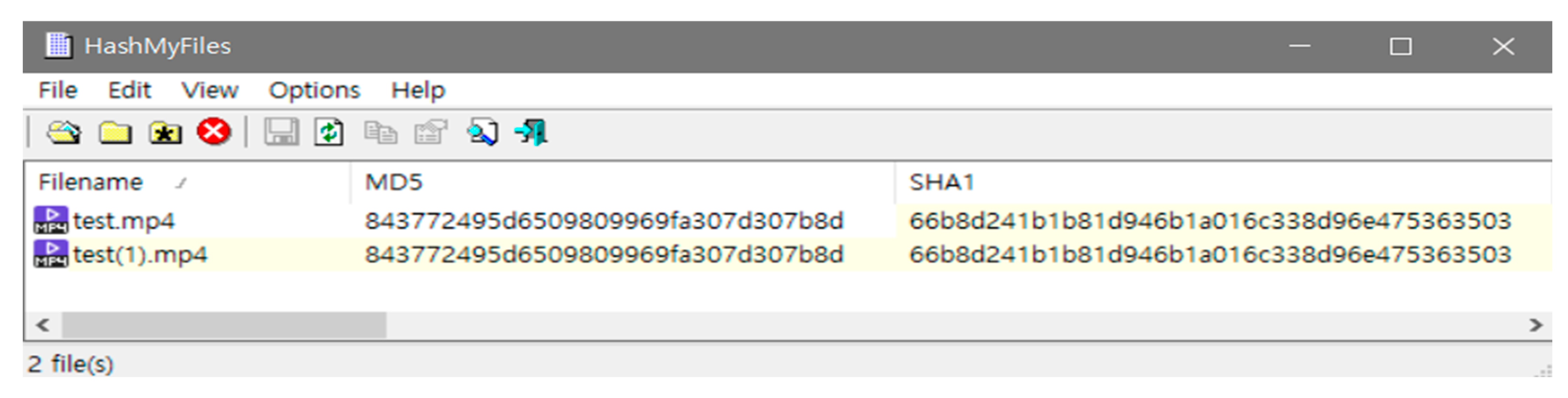The image size is (1568, 398).
Task: Open the File menu
Action: [x=58, y=90]
